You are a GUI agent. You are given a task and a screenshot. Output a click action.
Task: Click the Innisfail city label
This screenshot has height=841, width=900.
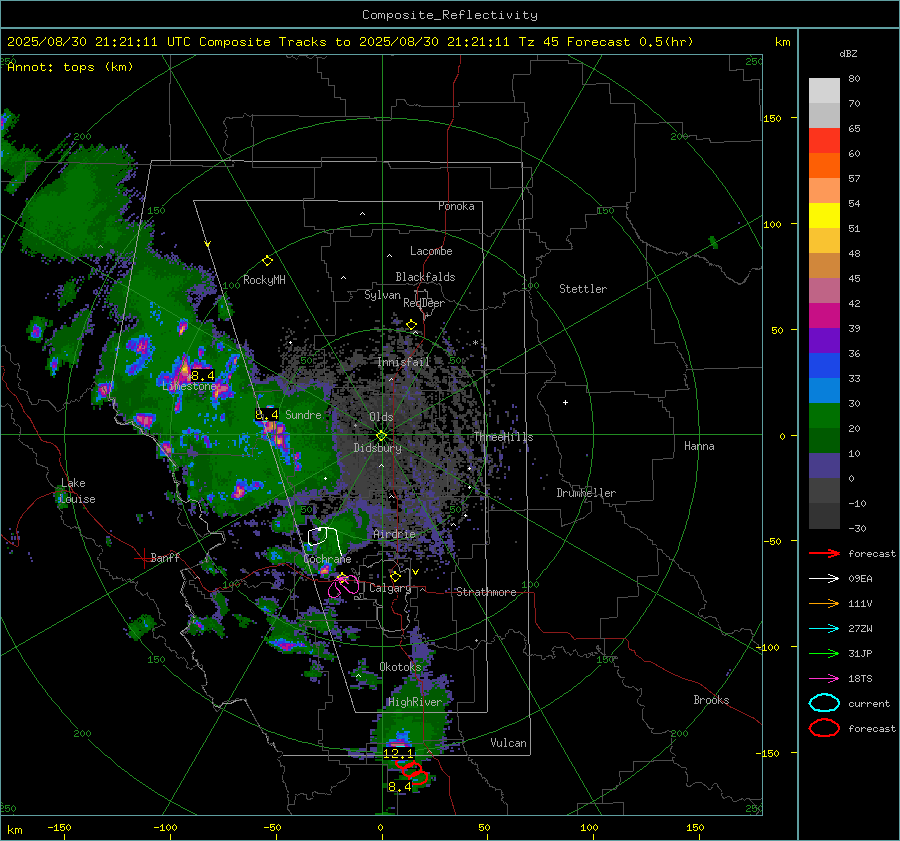[x=403, y=362]
